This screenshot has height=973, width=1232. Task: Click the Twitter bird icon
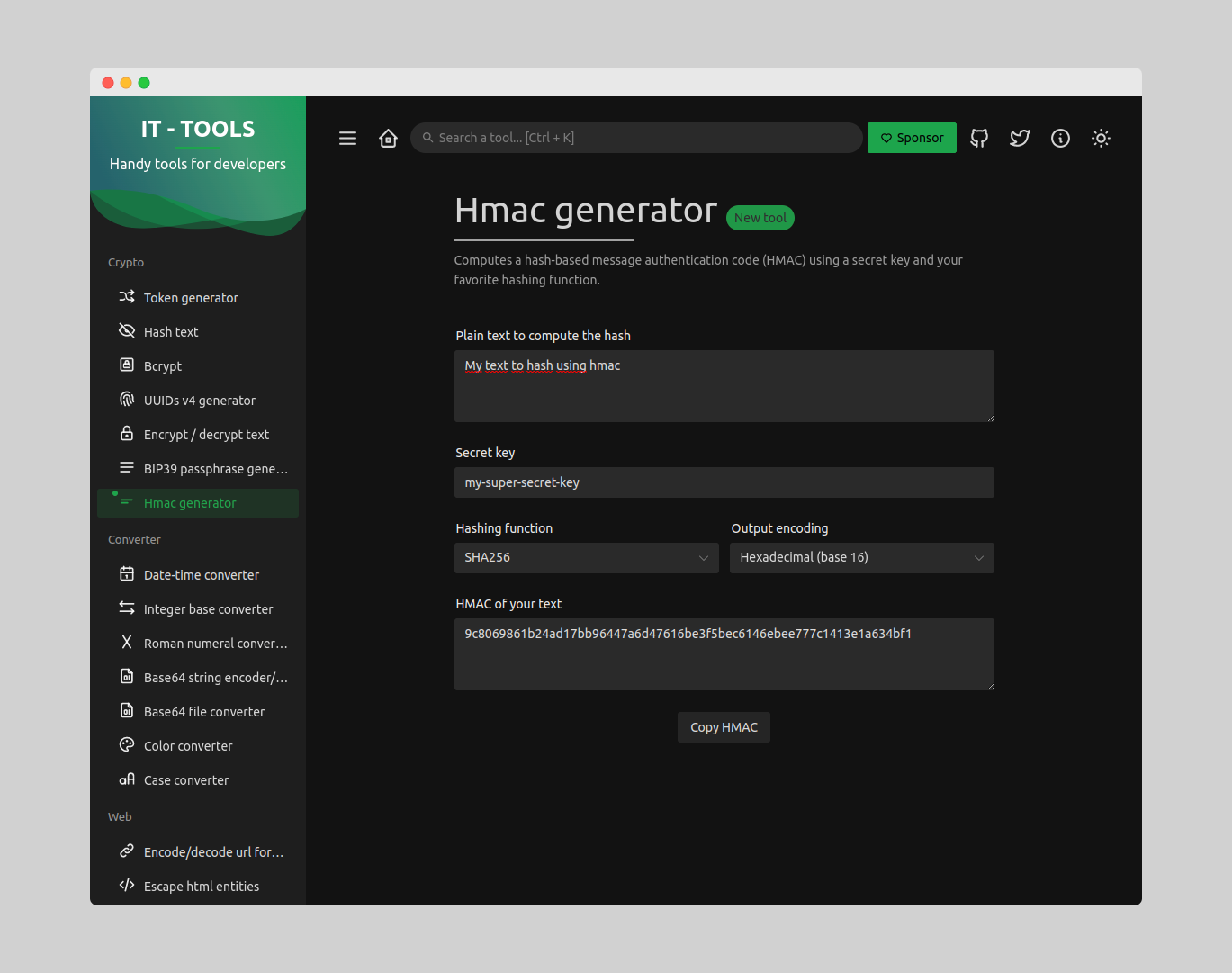pos(1019,138)
